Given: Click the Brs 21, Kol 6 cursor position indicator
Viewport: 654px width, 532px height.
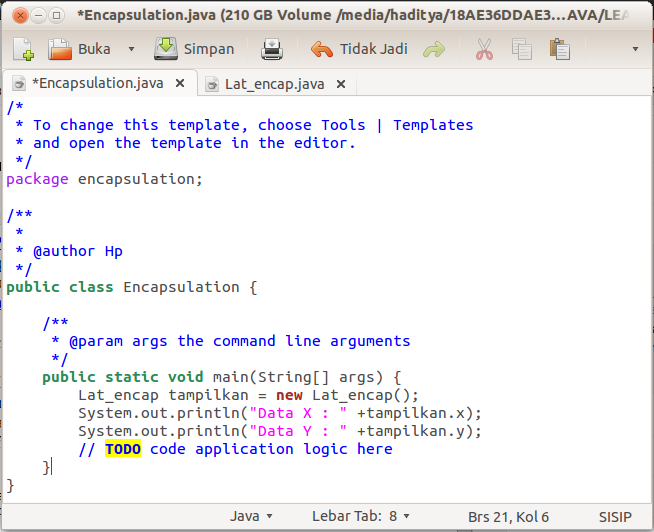Looking at the screenshot, I should (508, 517).
